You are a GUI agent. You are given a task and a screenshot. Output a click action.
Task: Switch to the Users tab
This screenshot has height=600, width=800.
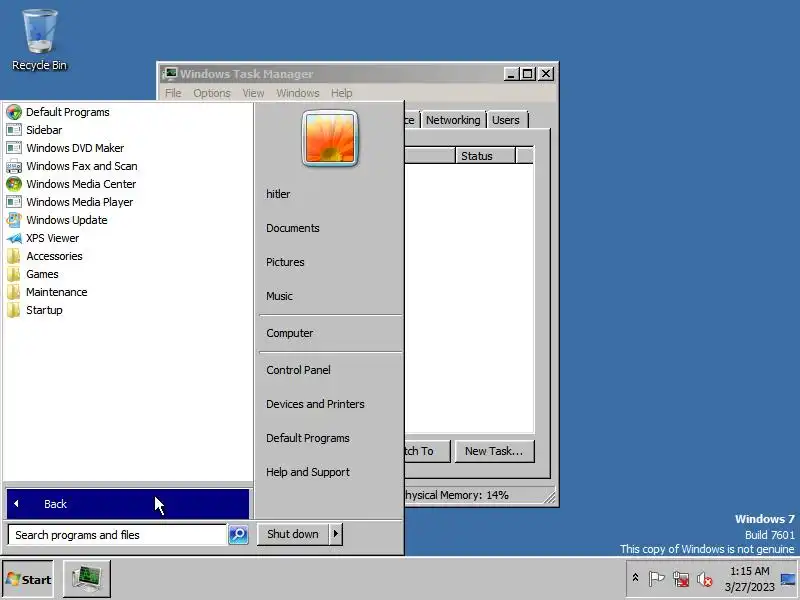click(x=506, y=120)
